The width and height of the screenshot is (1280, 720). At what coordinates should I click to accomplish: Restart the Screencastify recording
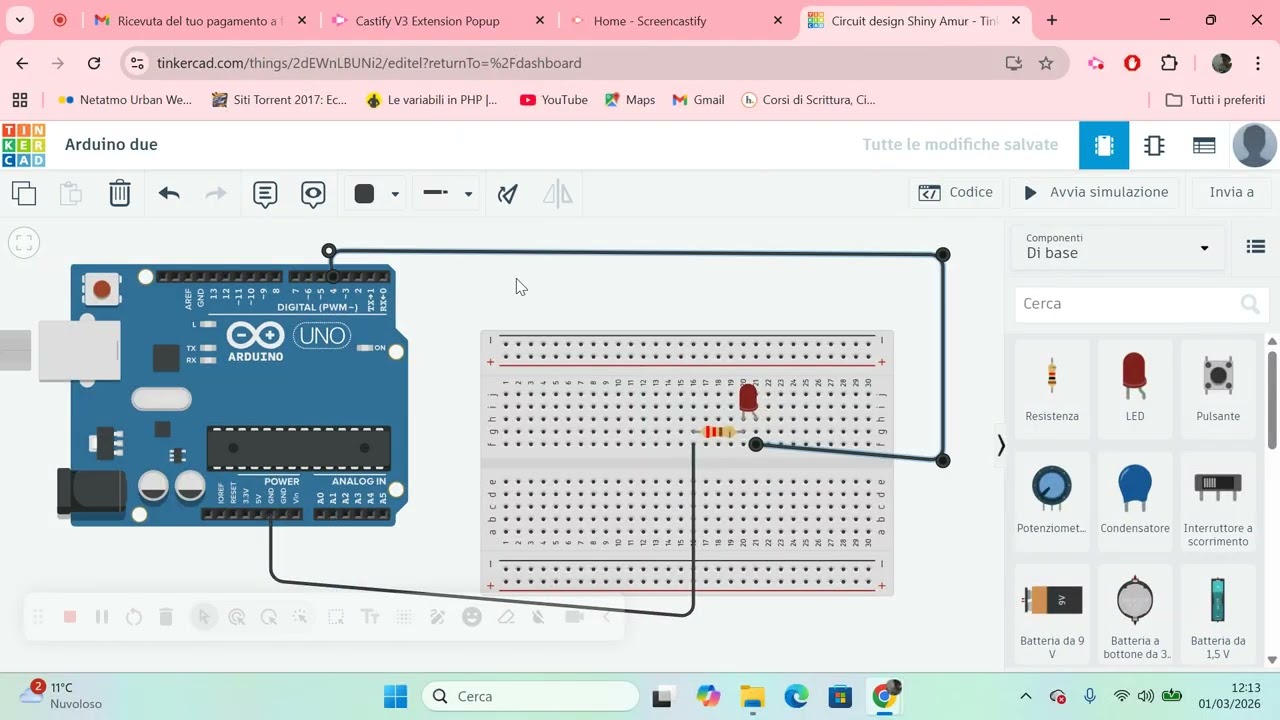pyautogui.click(x=134, y=617)
